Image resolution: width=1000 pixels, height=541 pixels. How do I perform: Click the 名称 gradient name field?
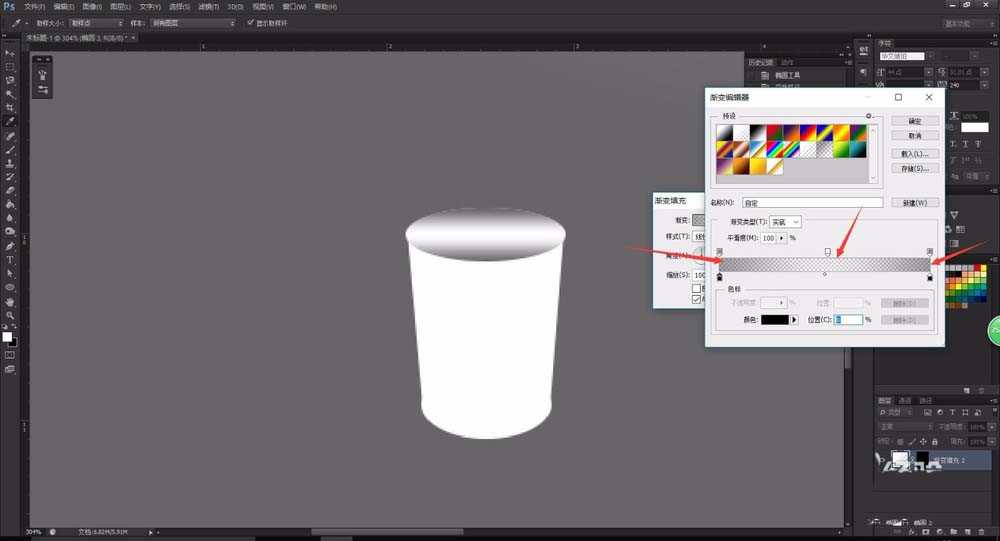(812, 202)
